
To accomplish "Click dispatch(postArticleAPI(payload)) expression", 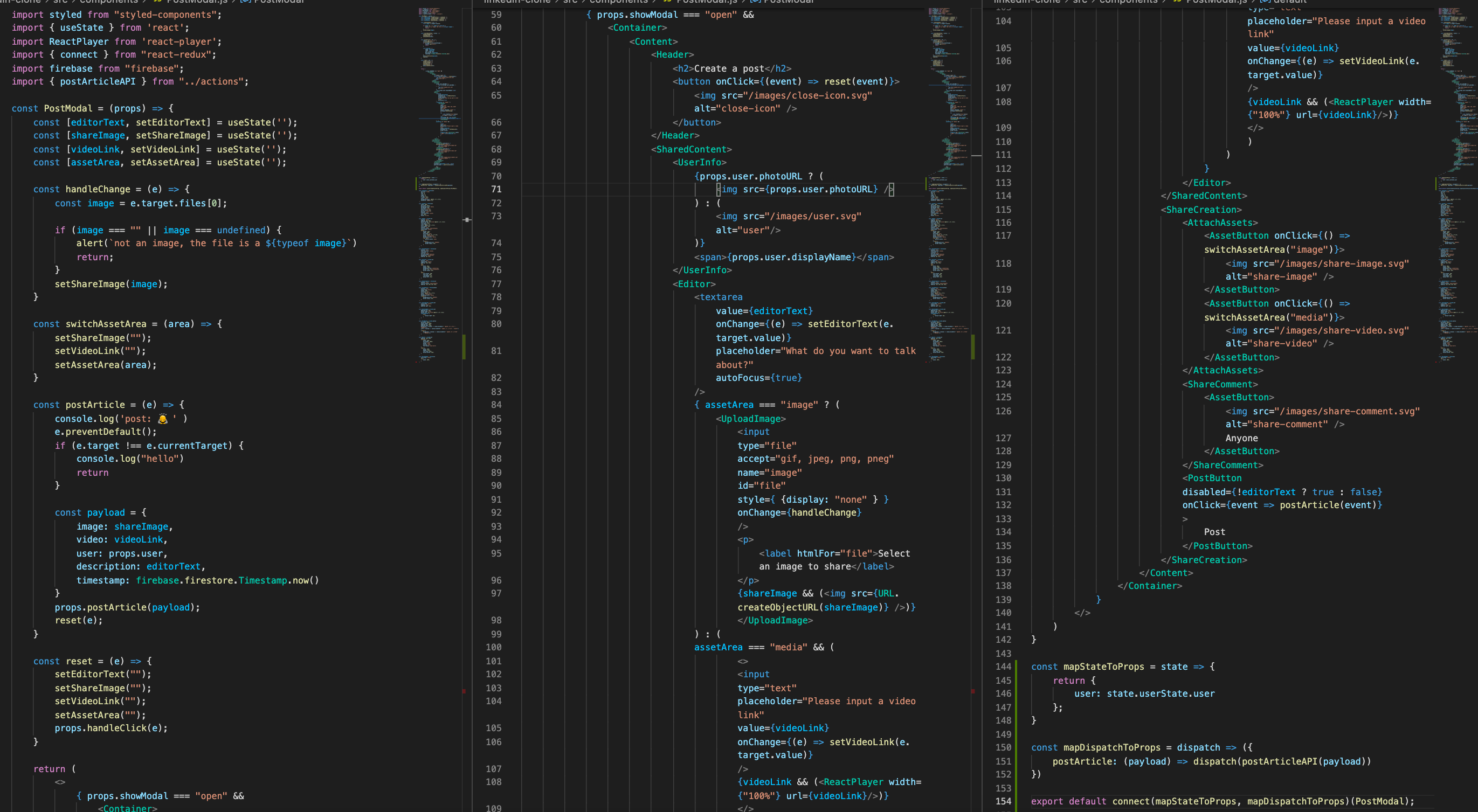I will point(1282,761).
